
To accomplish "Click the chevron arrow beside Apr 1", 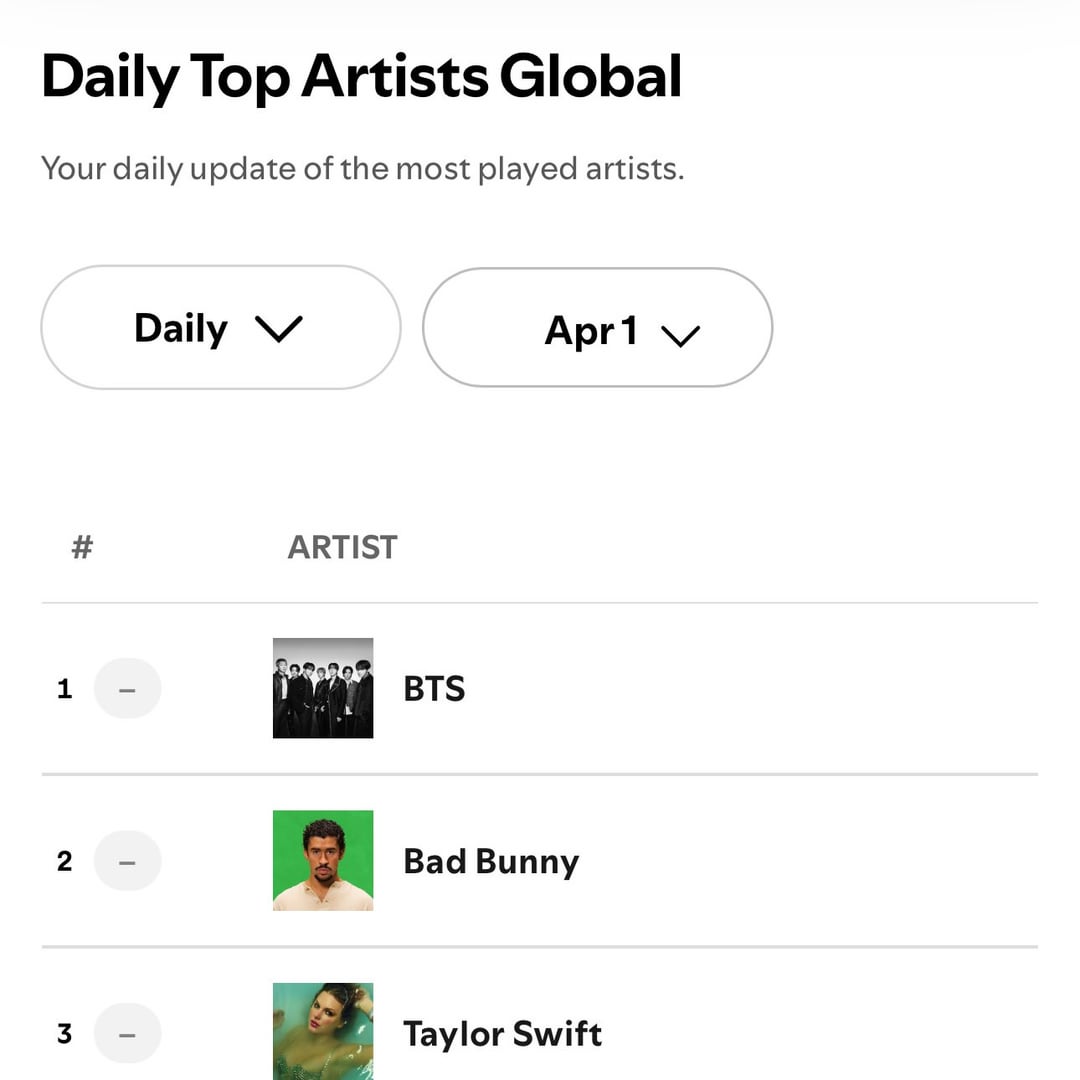I will coord(681,335).
